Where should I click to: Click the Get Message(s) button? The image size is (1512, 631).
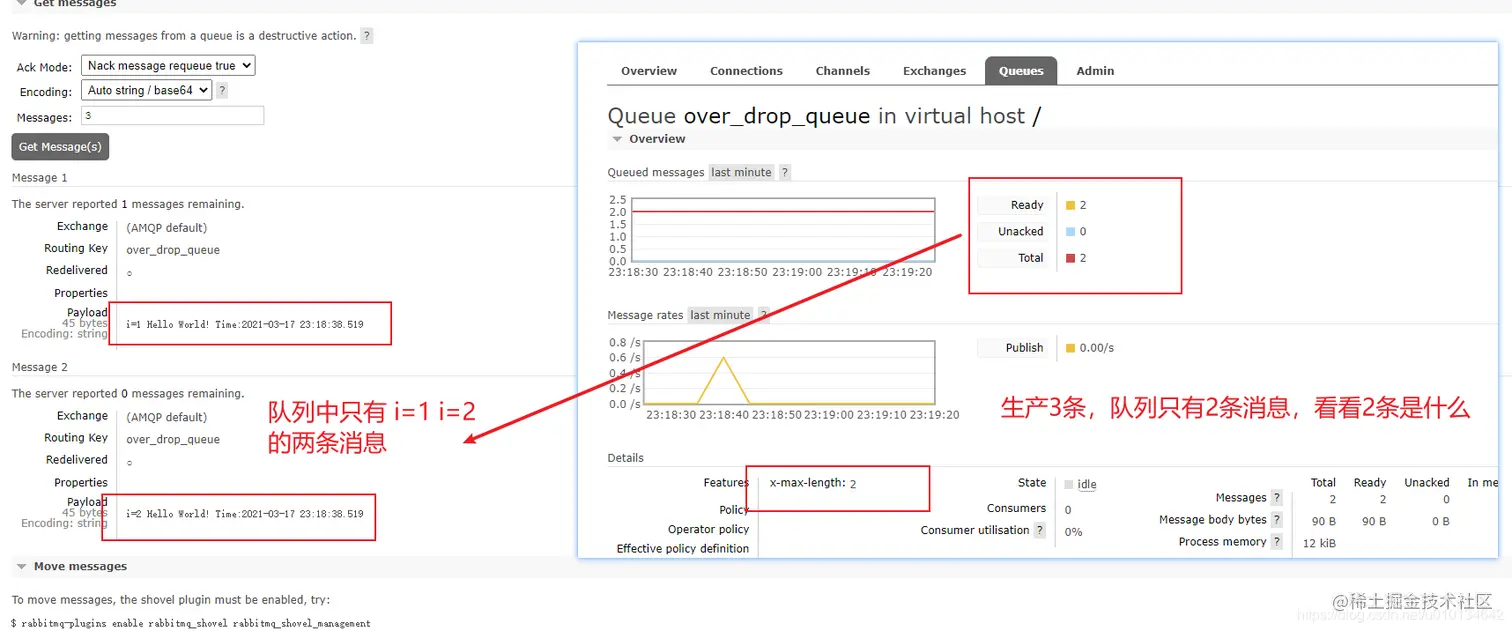click(x=60, y=147)
